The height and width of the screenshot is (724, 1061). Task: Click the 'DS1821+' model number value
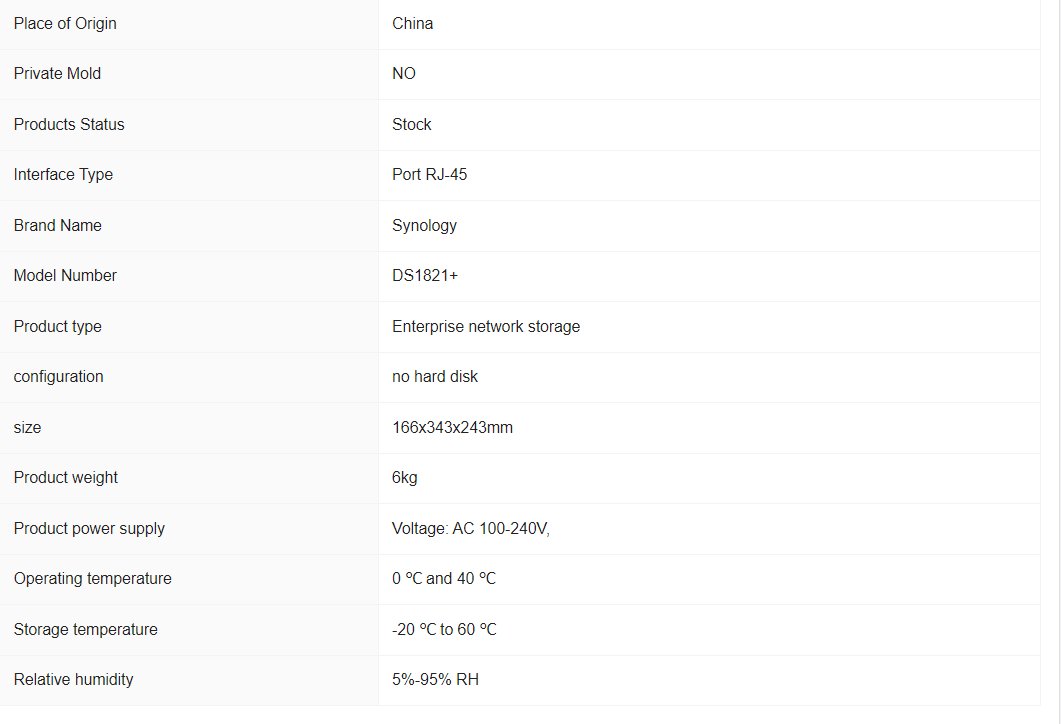[424, 275]
